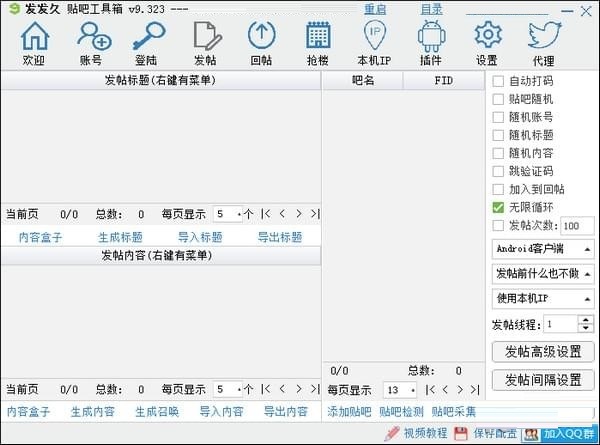Click 添加贴吧 link
This screenshot has width=600, height=445.
[349, 412]
